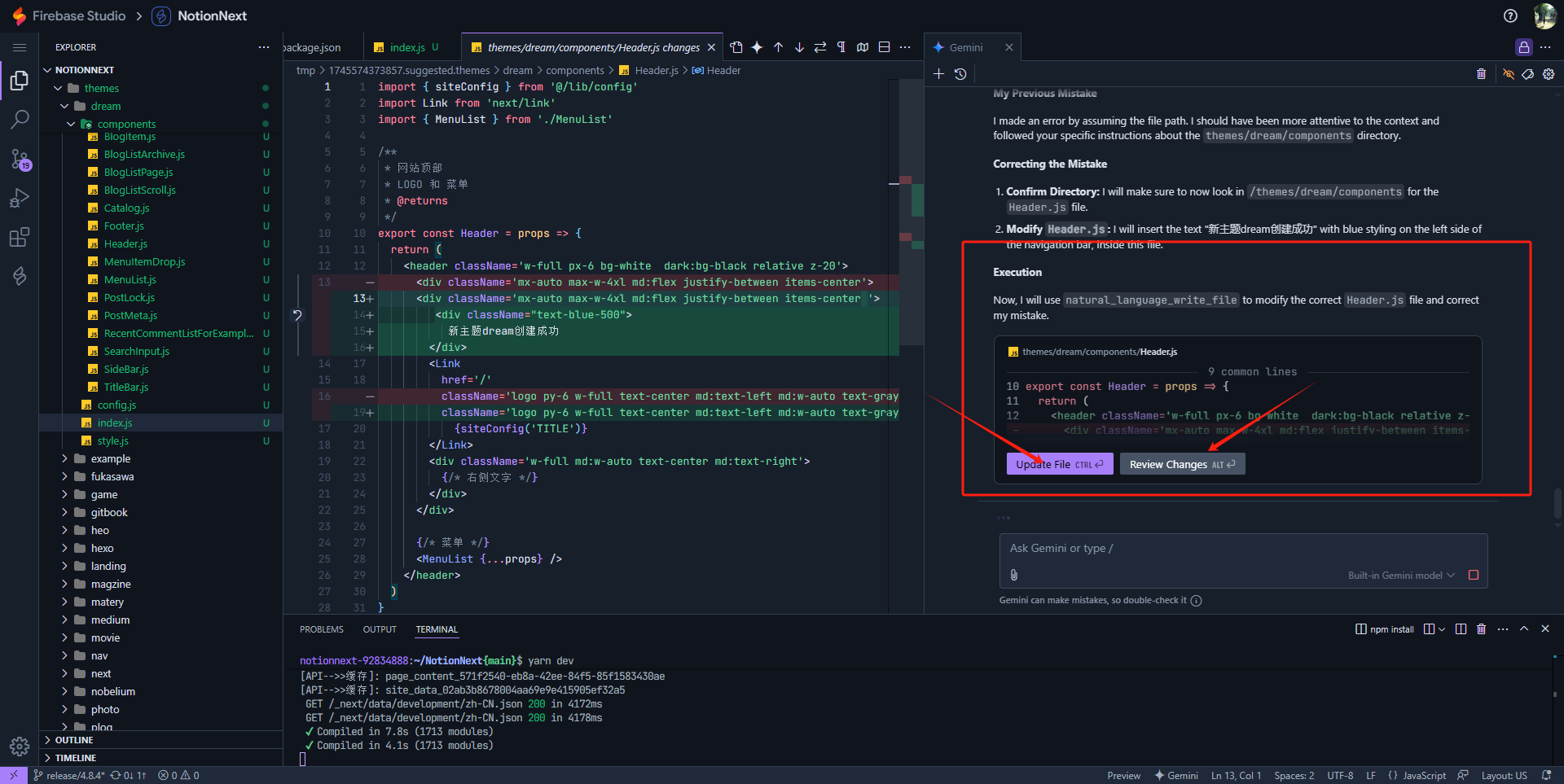Screen dimensions: 1564x784
Task: Open the terminal panel more actions ellipsis
Action: 1503,629
